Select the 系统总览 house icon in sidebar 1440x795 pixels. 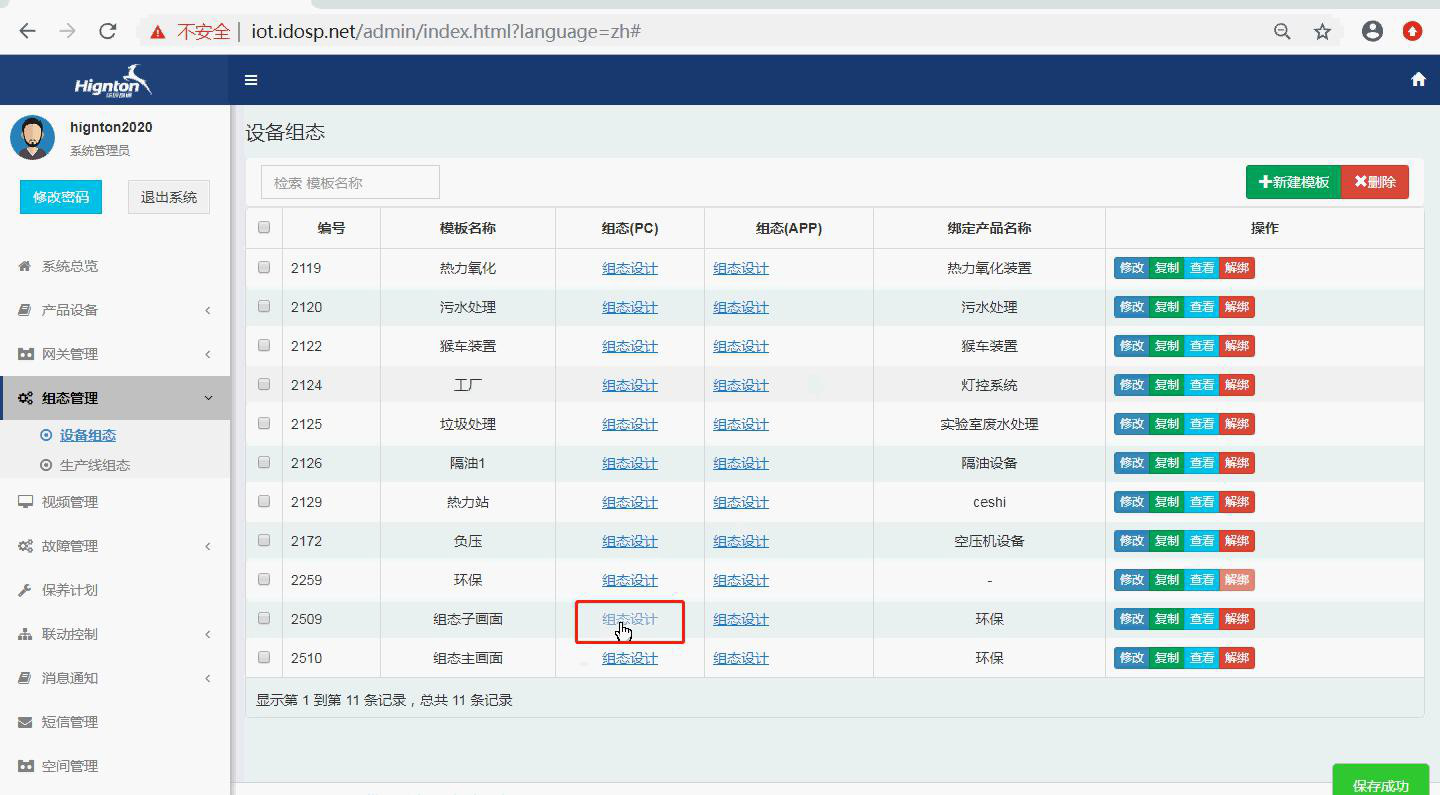pos(24,265)
